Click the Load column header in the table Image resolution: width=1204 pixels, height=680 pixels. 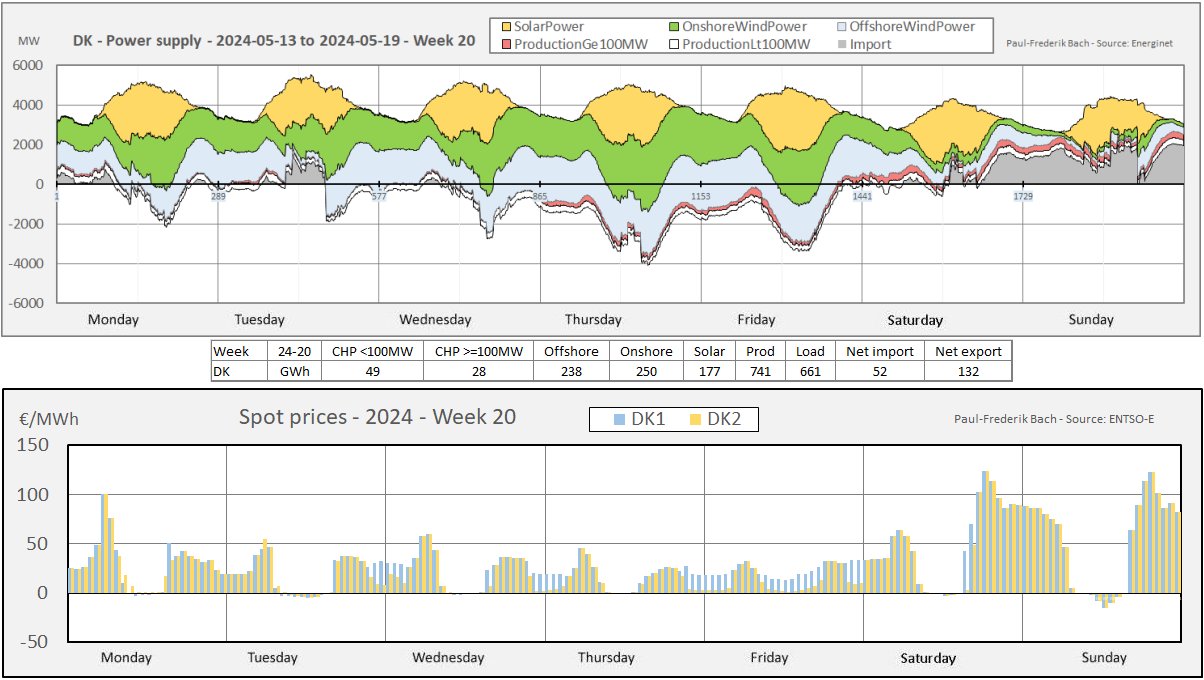click(810, 351)
